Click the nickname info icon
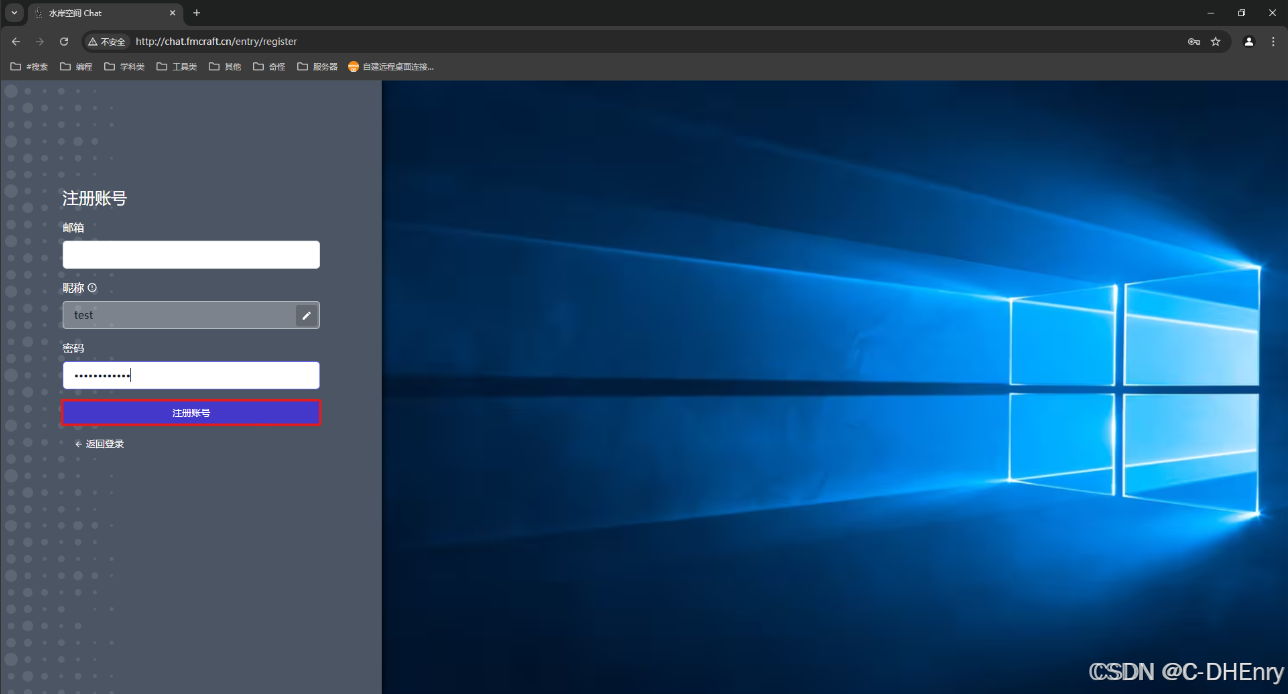This screenshot has width=1288, height=694. click(x=92, y=288)
